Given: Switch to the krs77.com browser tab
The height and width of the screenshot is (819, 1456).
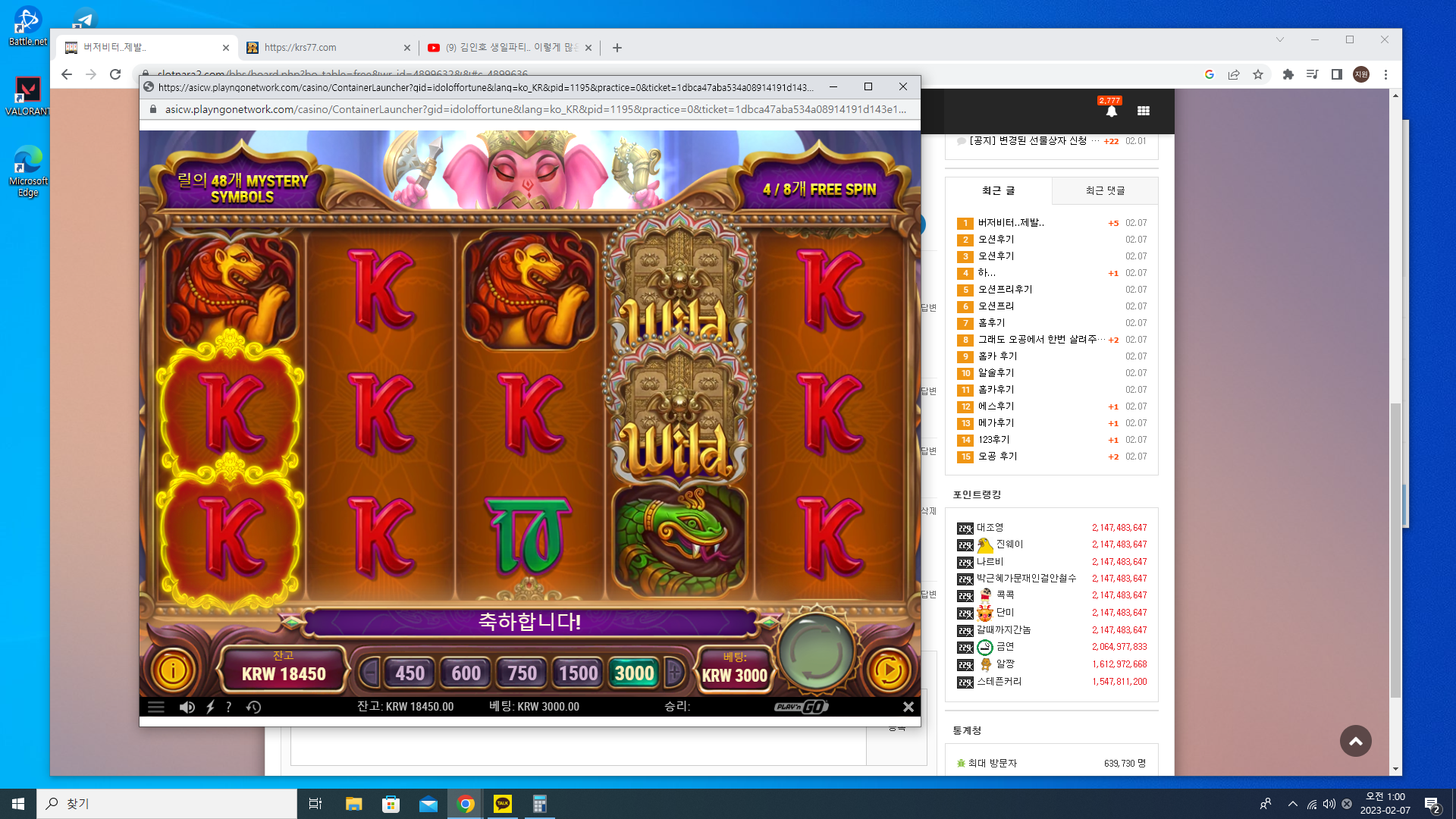Looking at the screenshot, I should tap(328, 47).
